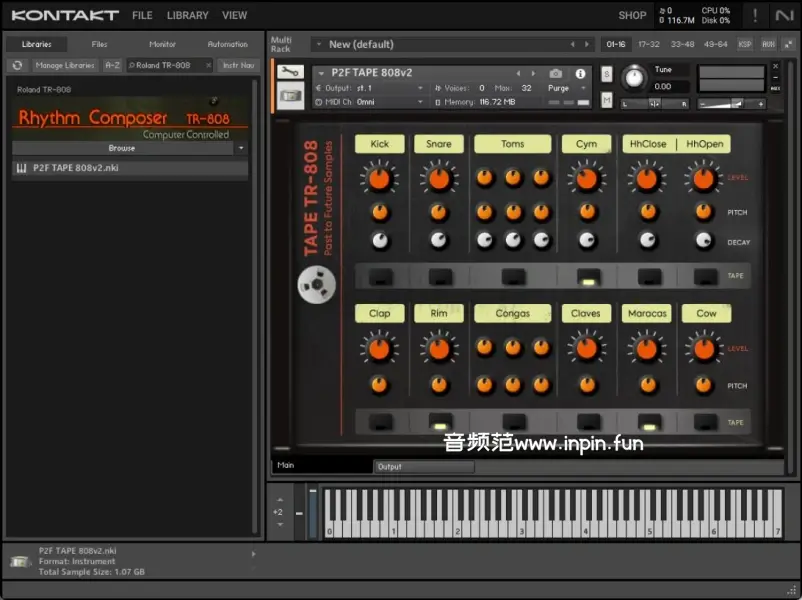
Task: Switch to the Files tab
Action: tap(100, 44)
